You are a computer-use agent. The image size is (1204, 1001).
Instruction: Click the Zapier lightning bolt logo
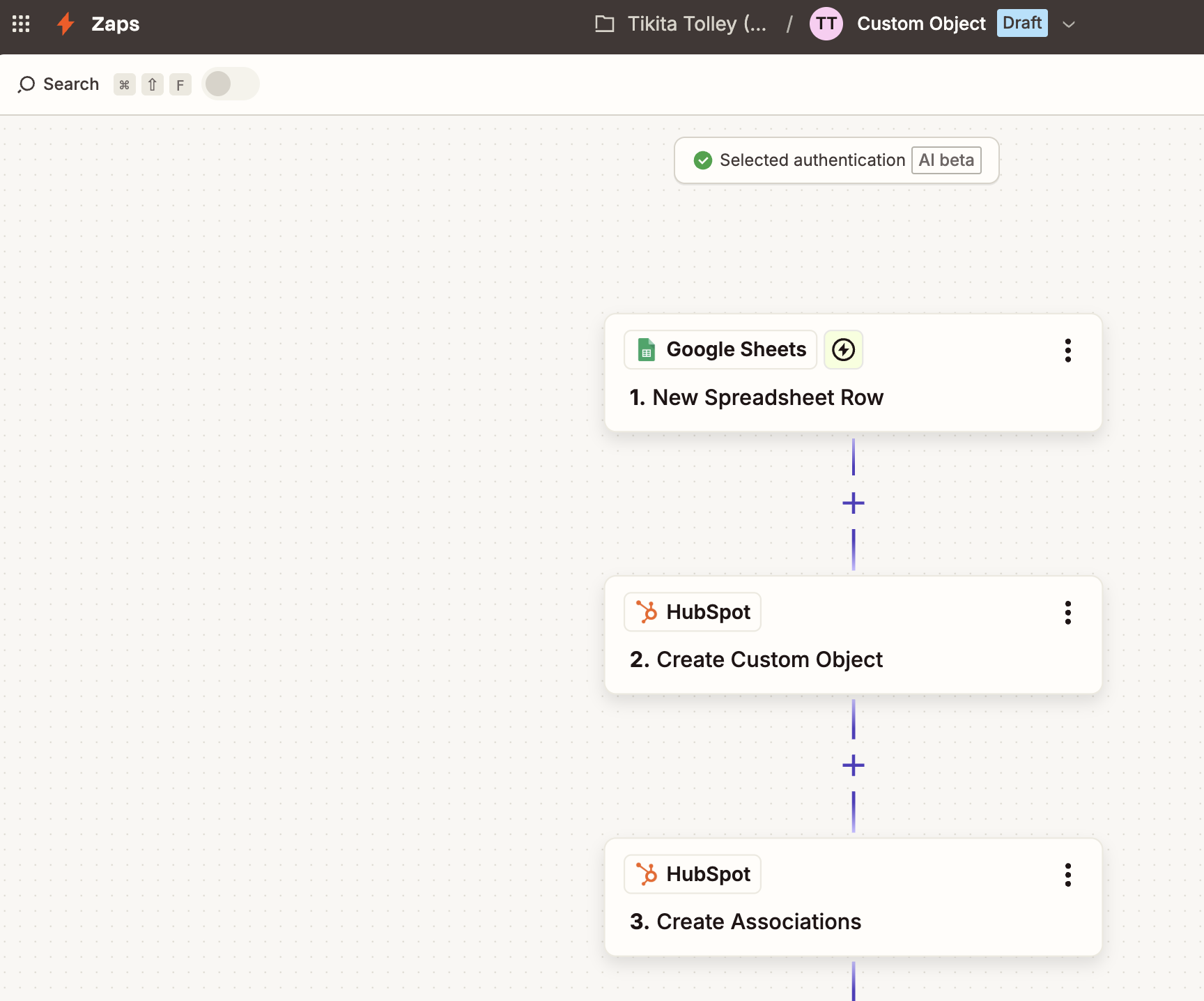[x=65, y=24]
